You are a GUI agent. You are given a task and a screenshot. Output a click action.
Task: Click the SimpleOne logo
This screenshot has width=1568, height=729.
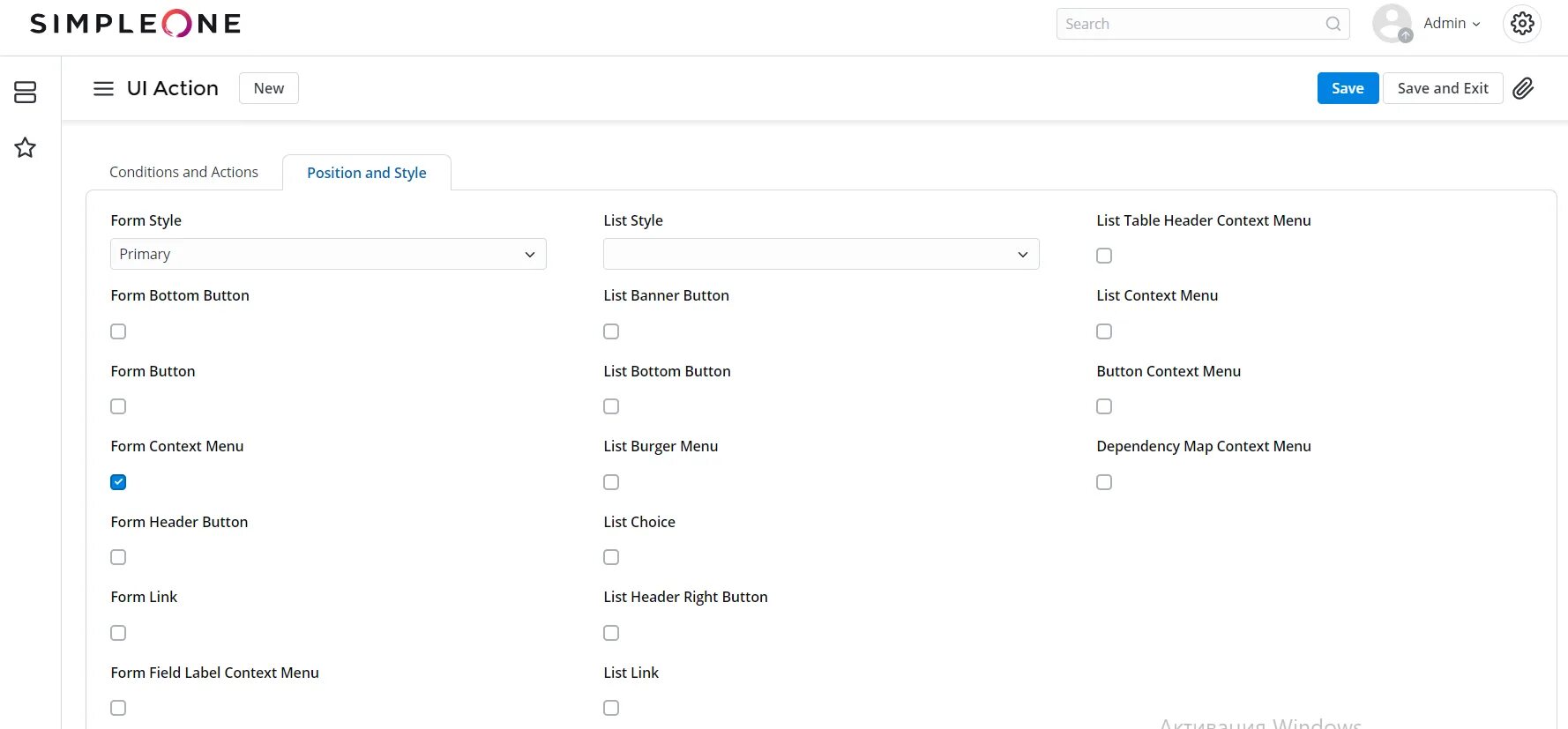click(x=136, y=24)
